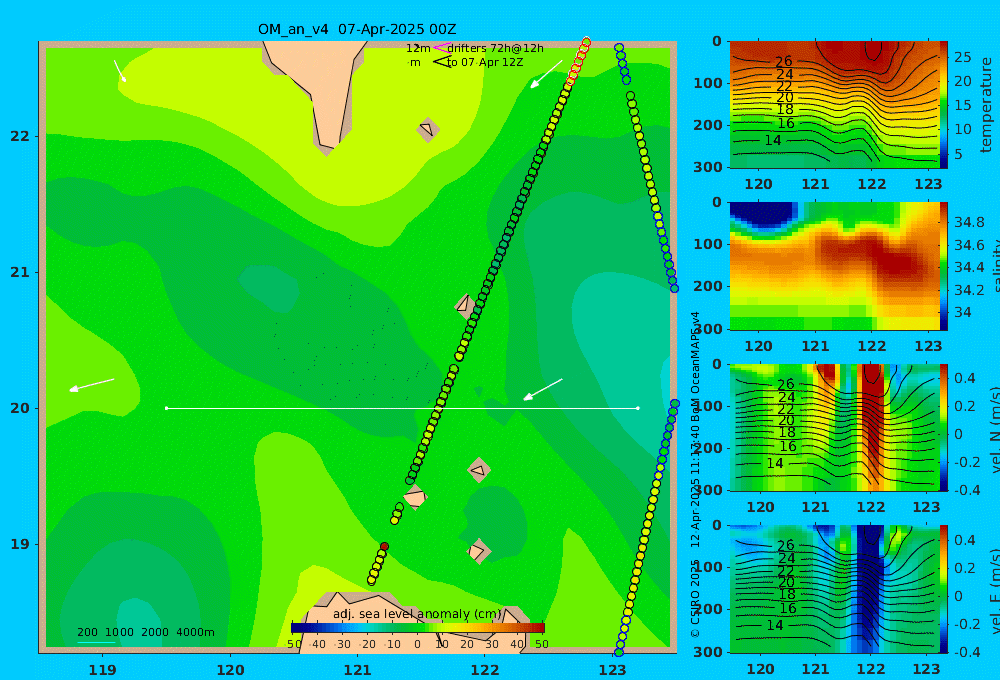Viewport: 1000px width, 680px height.
Task: Click the vertical 'temperature' axis label
Action: 986,105
